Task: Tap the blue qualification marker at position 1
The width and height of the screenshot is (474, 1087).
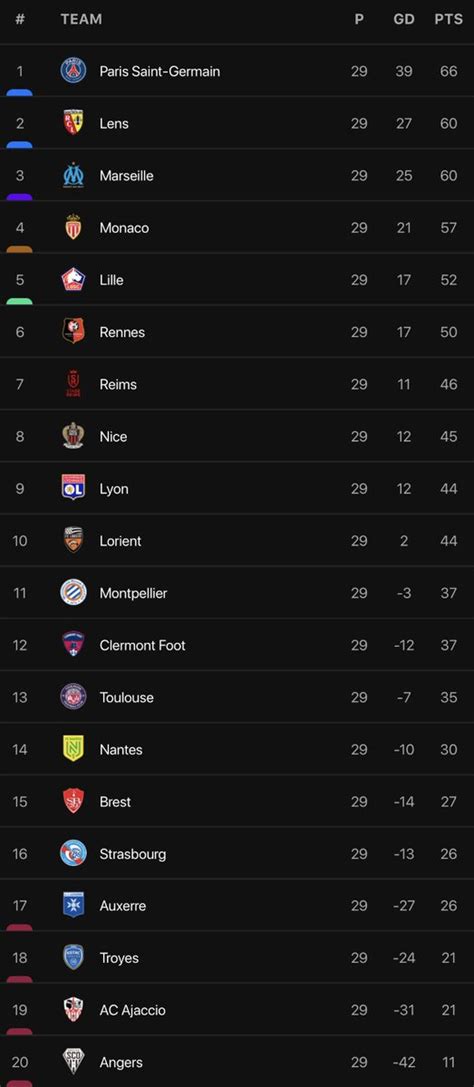Action: [x=19, y=92]
